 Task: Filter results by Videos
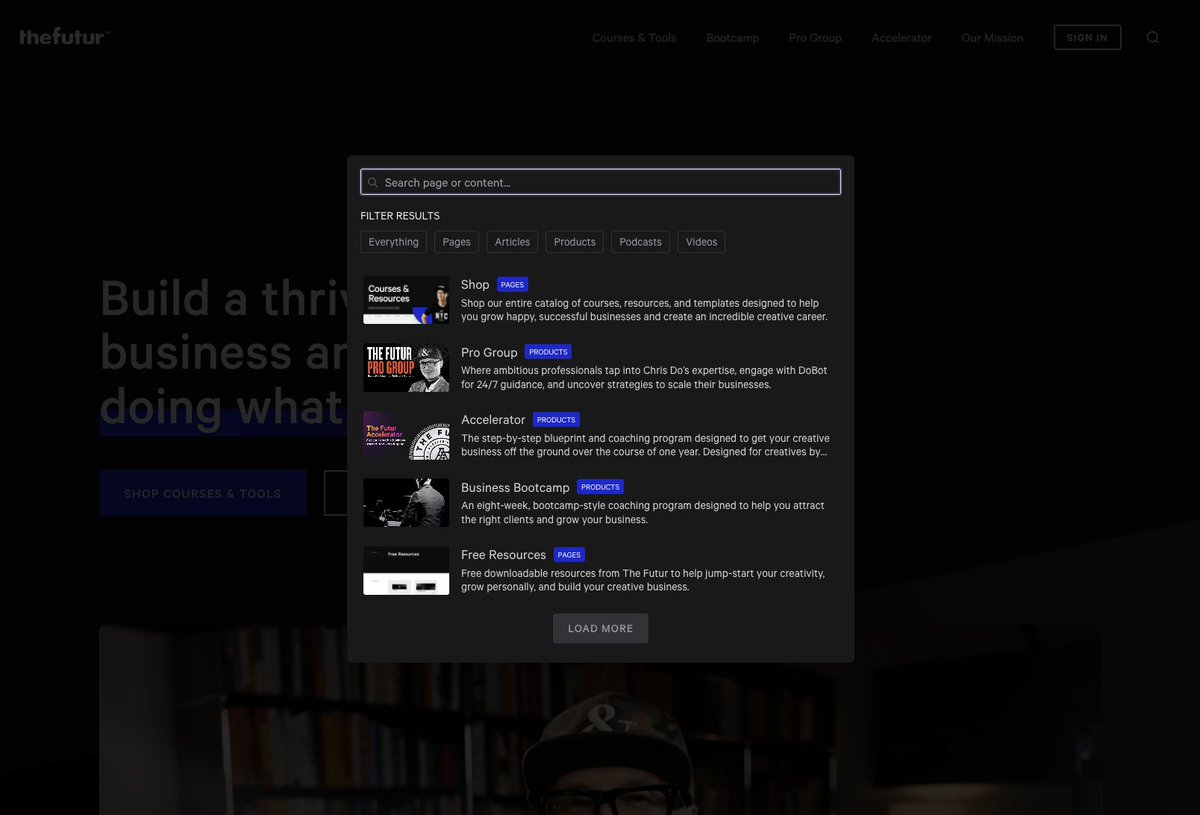pyautogui.click(x=701, y=242)
